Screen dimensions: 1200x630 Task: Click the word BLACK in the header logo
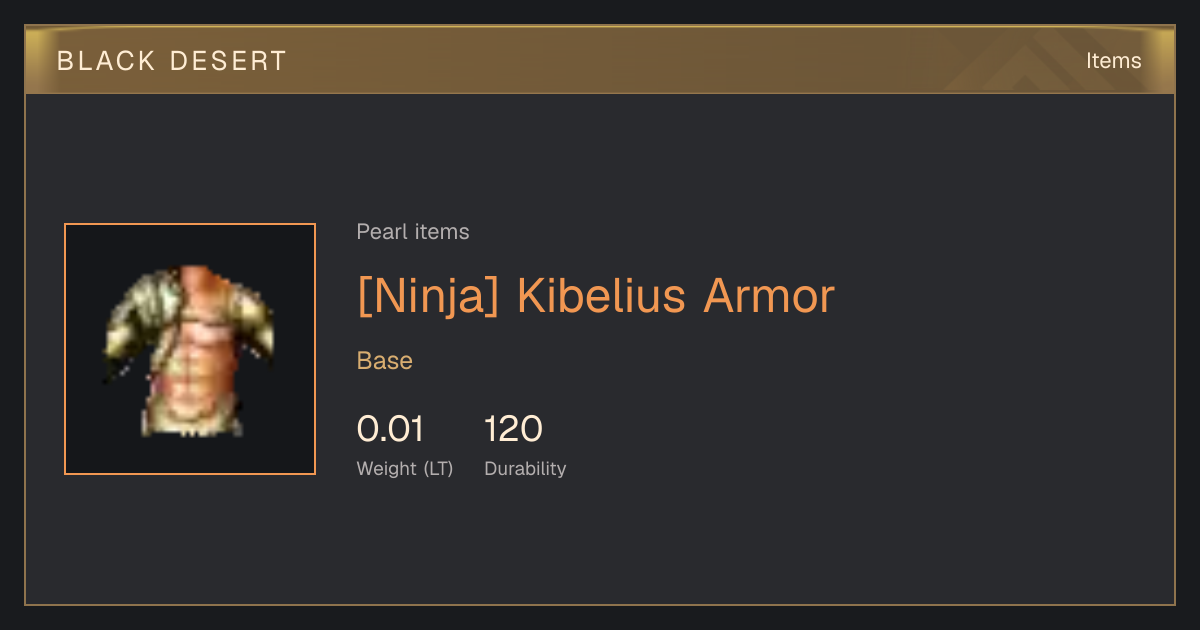pyautogui.click(x=107, y=61)
